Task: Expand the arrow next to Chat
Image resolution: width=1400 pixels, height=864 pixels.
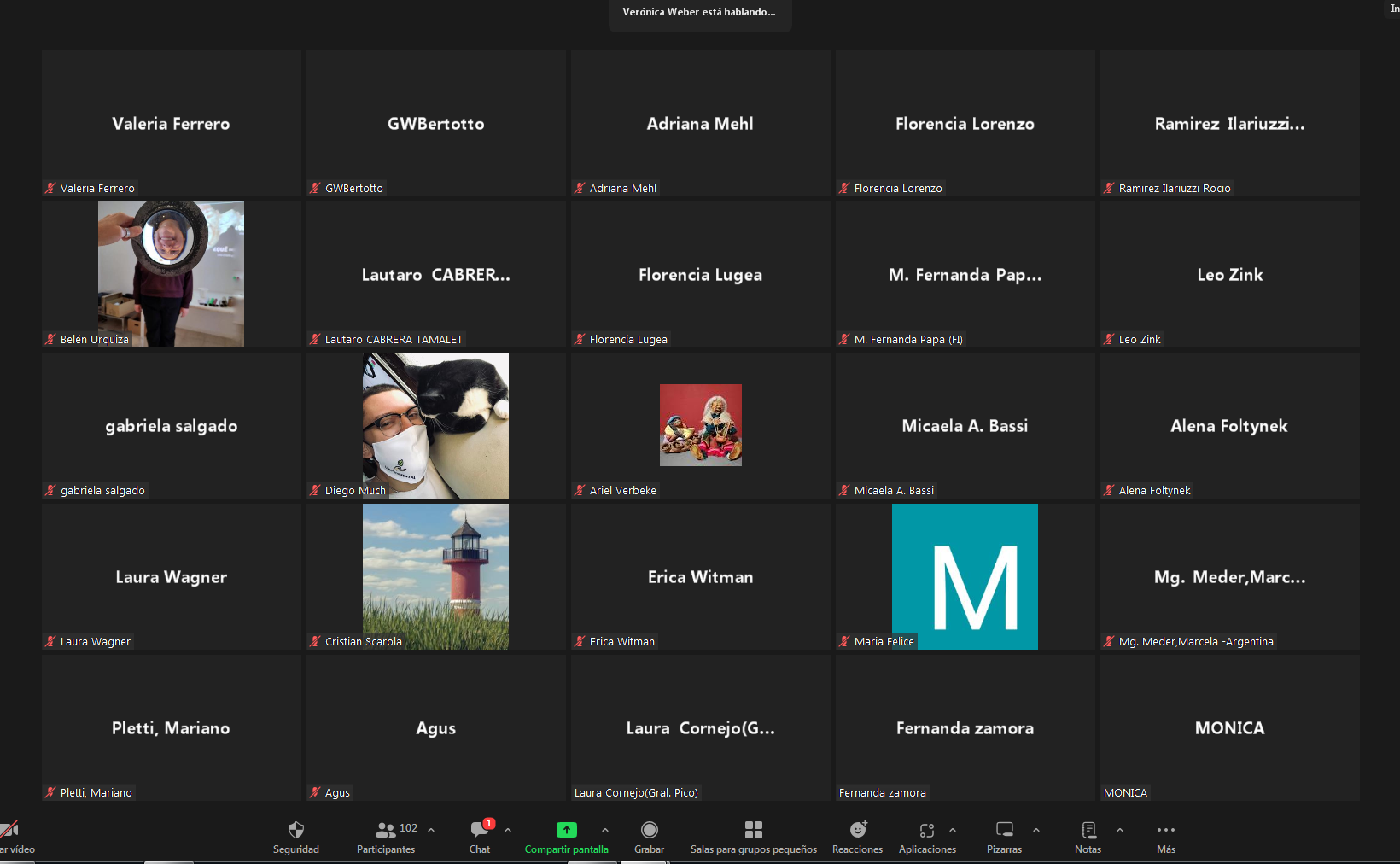Action: (508, 830)
